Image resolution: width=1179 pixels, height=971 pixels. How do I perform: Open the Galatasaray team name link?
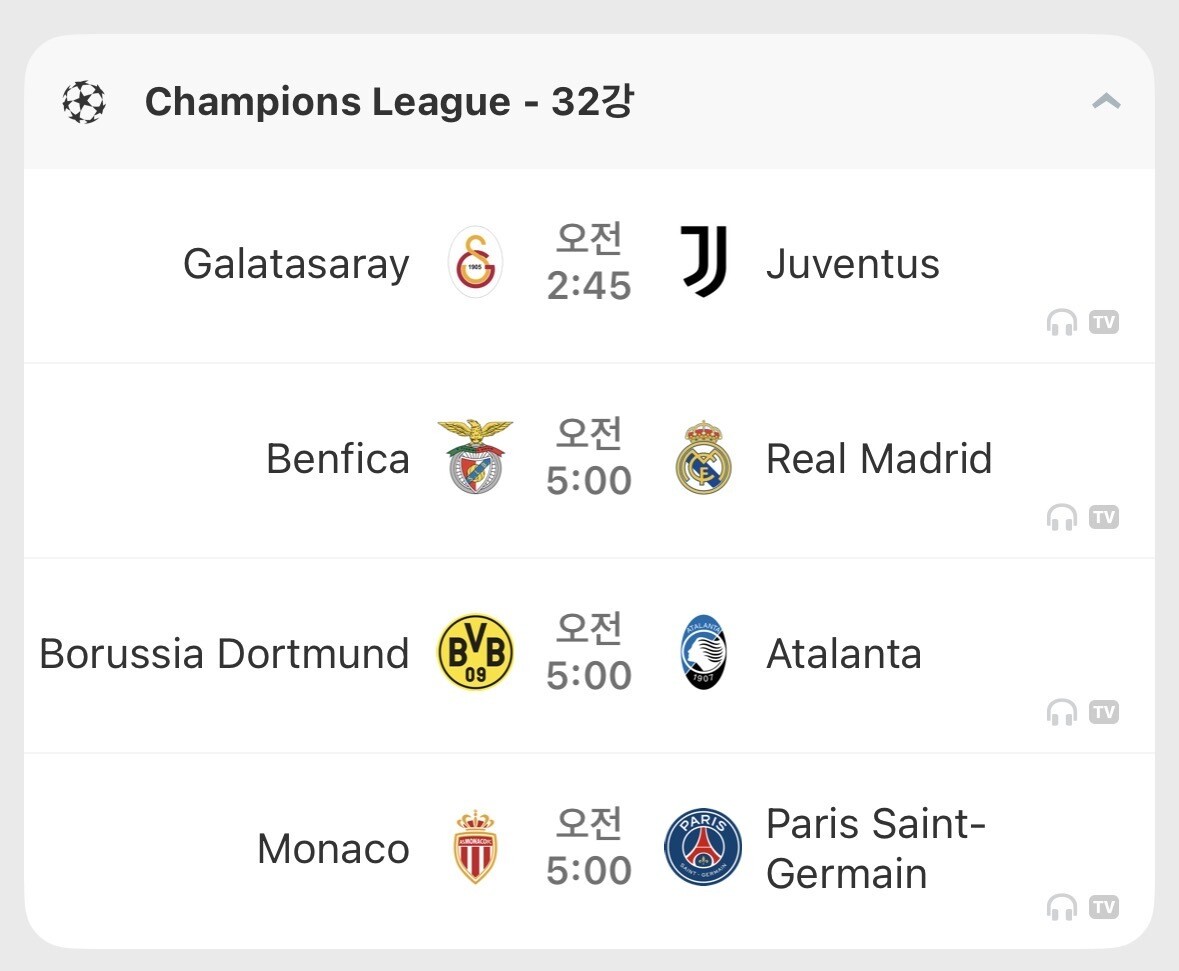(296, 264)
